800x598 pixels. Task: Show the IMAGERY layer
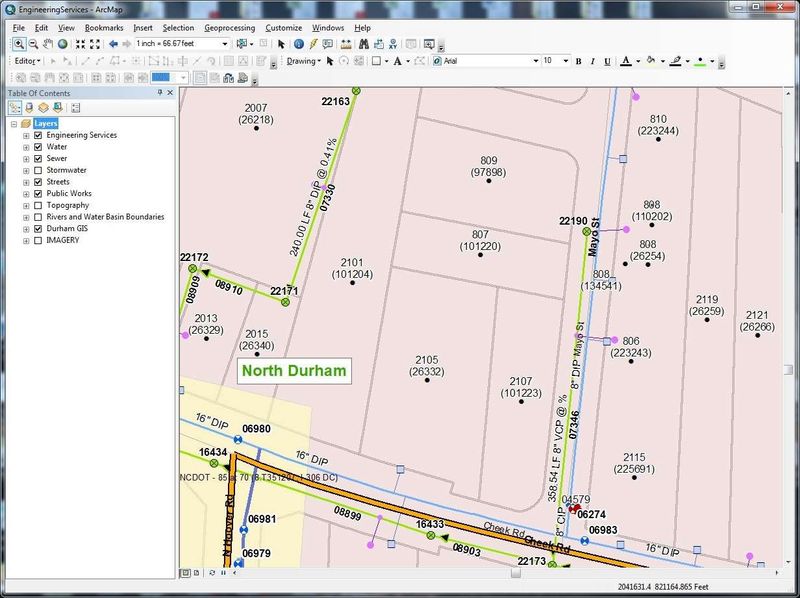tap(38, 241)
